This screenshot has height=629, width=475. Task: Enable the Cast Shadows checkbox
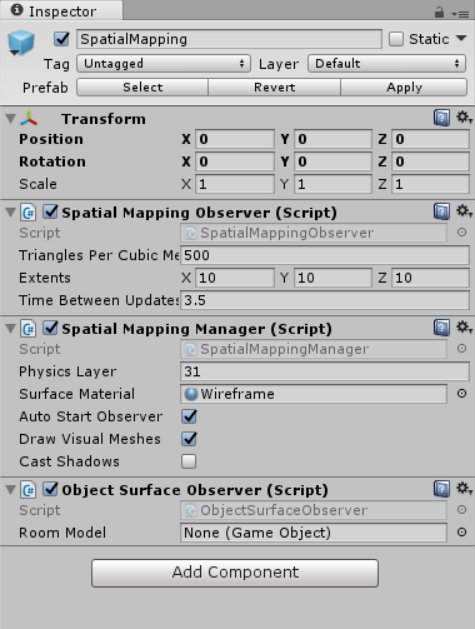click(189, 461)
